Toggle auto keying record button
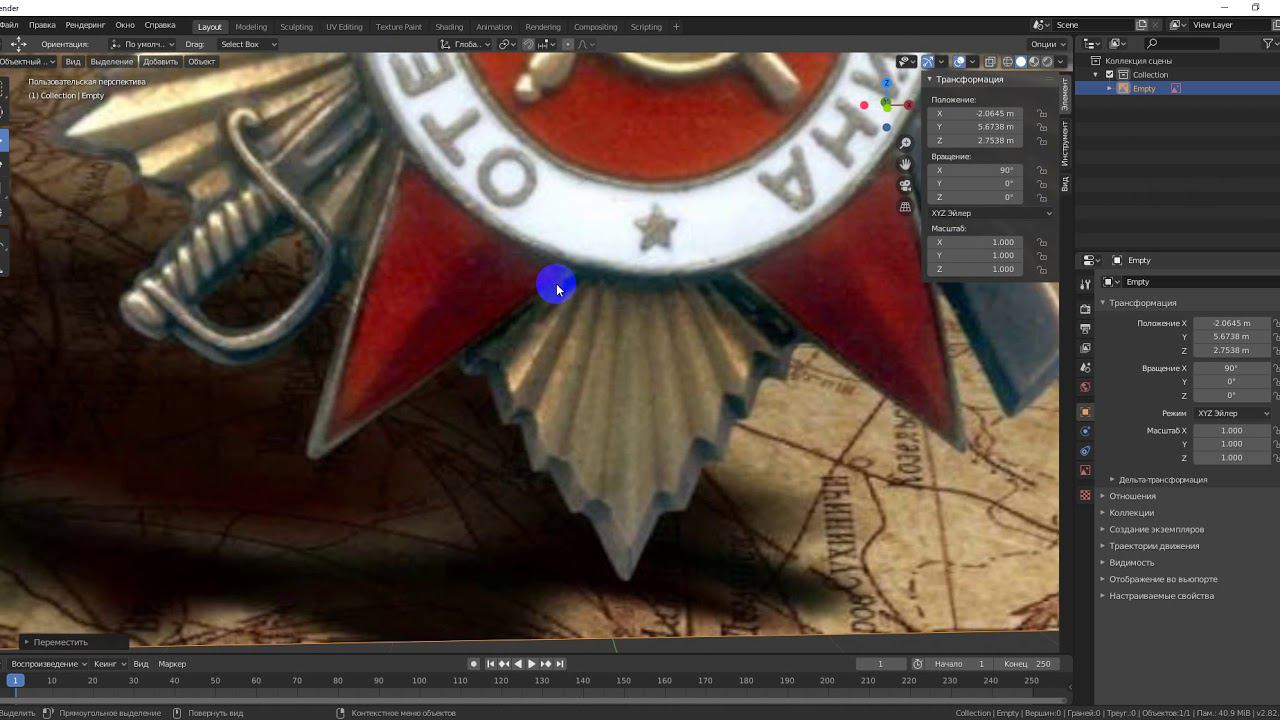 474,664
